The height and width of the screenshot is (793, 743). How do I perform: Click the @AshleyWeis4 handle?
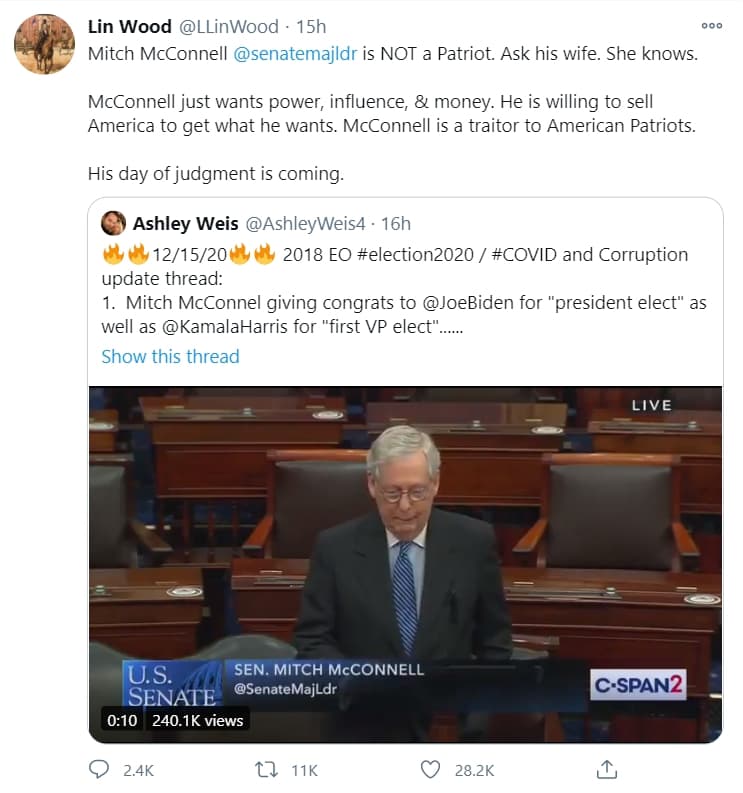pyautogui.click(x=305, y=224)
